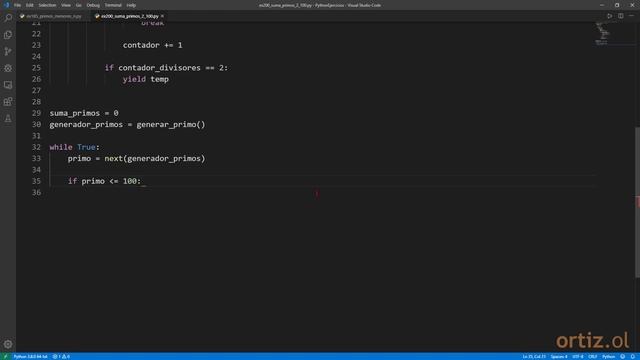This screenshot has width=640, height=360.
Task: Open the Selection menu
Action: pos(47,5)
